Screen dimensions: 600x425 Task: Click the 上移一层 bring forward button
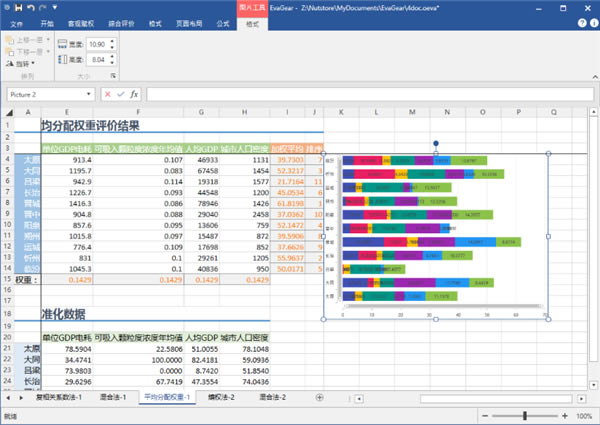click(28, 40)
